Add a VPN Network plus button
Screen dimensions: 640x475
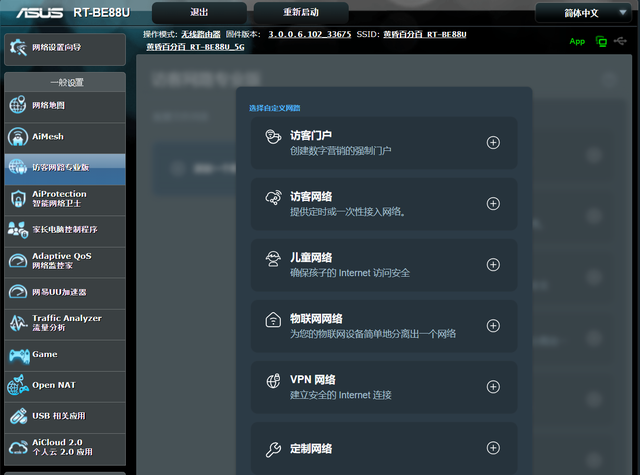pyautogui.click(x=493, y=386)
